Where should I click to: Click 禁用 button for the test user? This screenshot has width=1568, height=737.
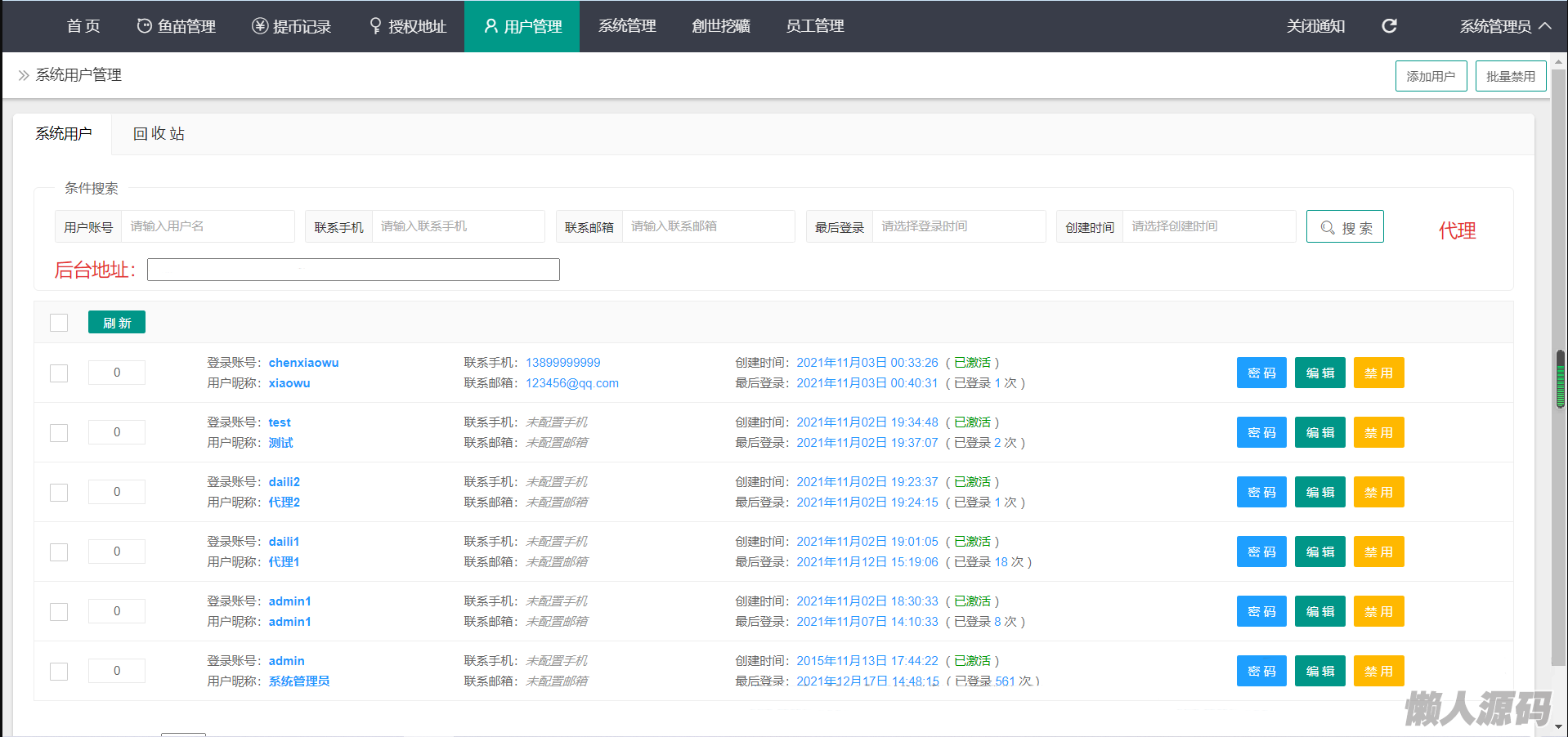pos(1378,433)
